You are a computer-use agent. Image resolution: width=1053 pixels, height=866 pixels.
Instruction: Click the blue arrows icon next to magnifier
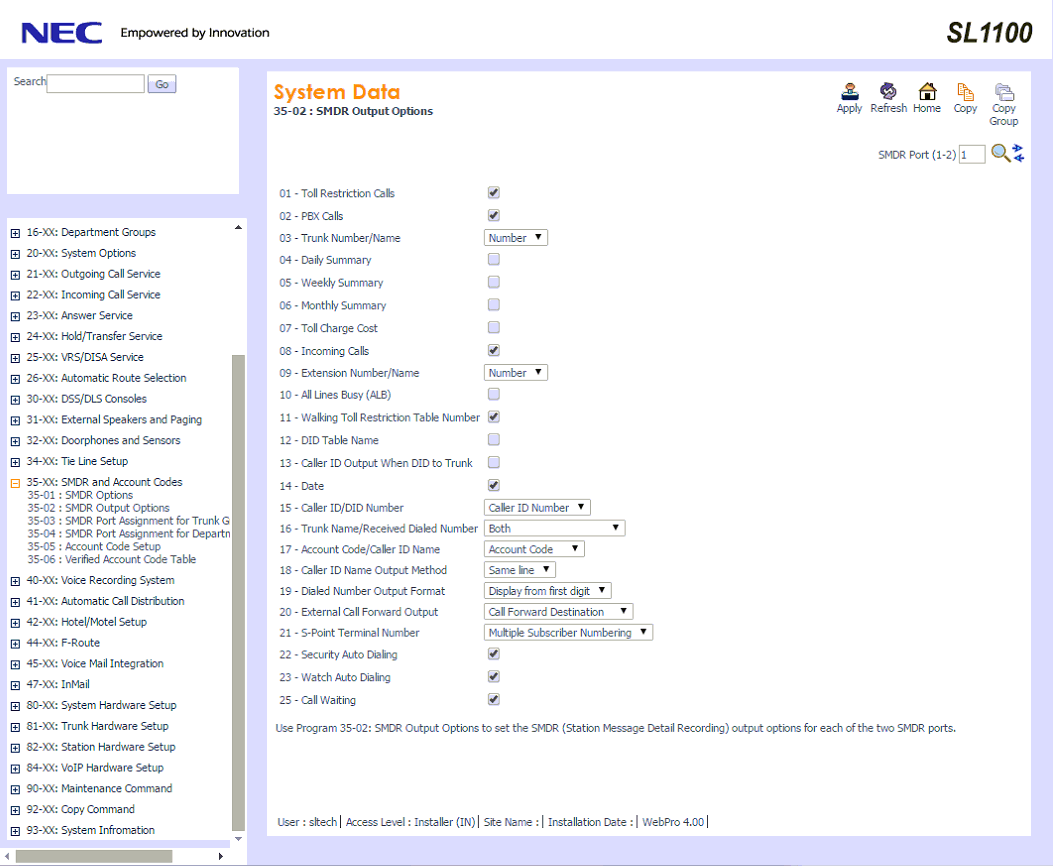(1019, 153)
